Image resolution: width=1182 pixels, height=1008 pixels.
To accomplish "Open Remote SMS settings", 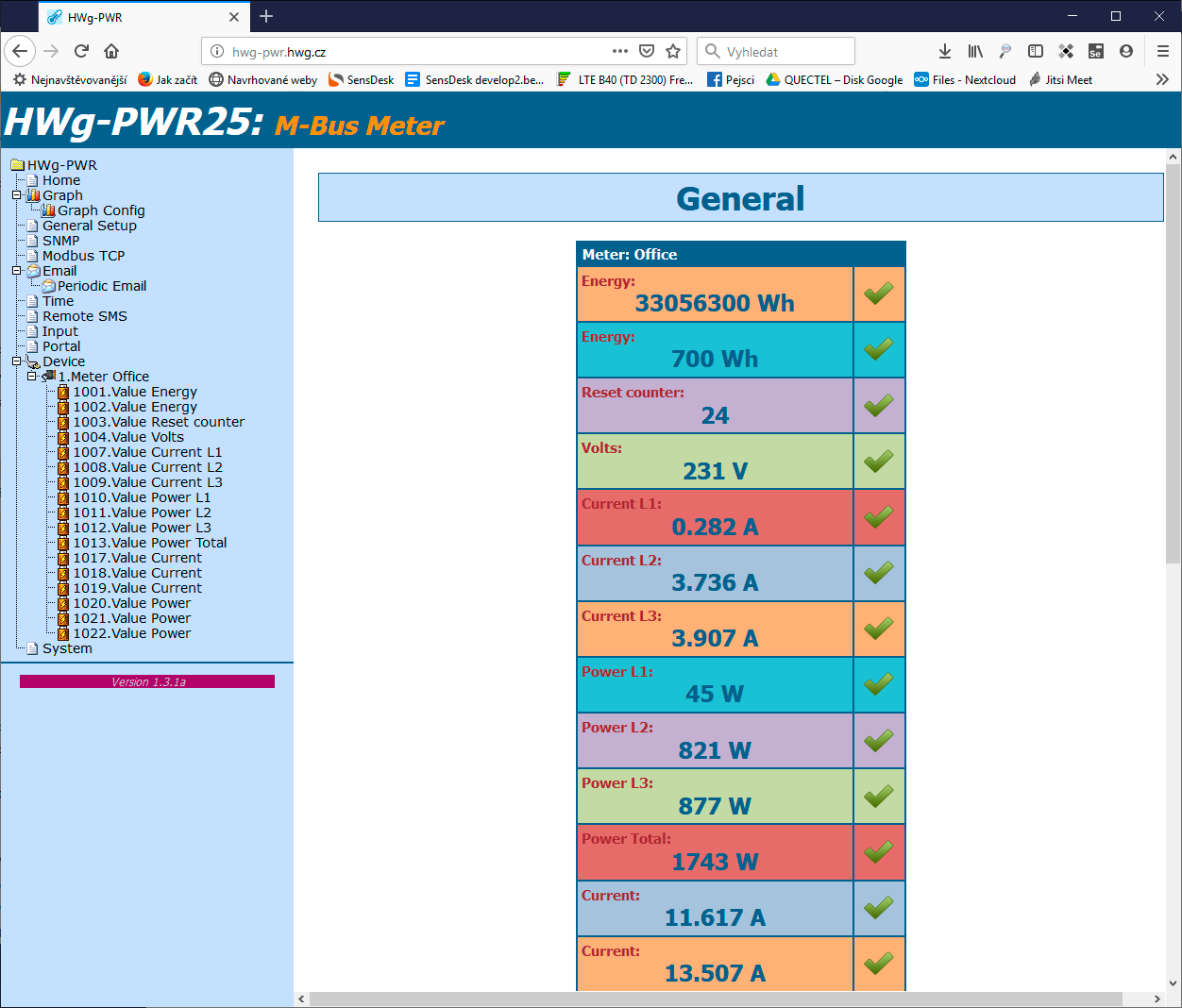I will (x=85, y=316).
